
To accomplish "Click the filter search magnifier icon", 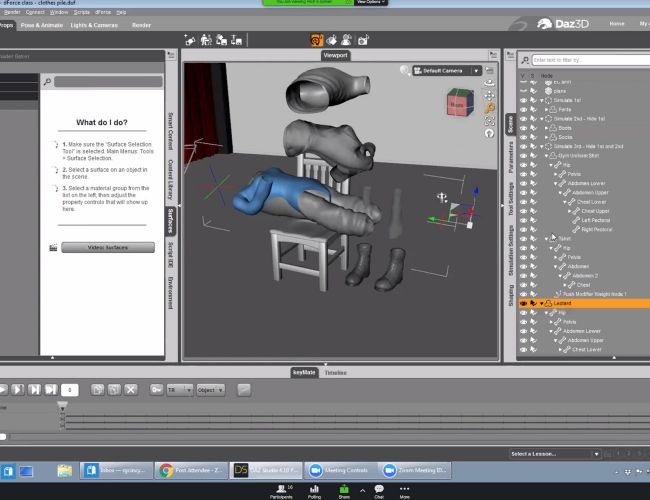I will coord(524,60).
